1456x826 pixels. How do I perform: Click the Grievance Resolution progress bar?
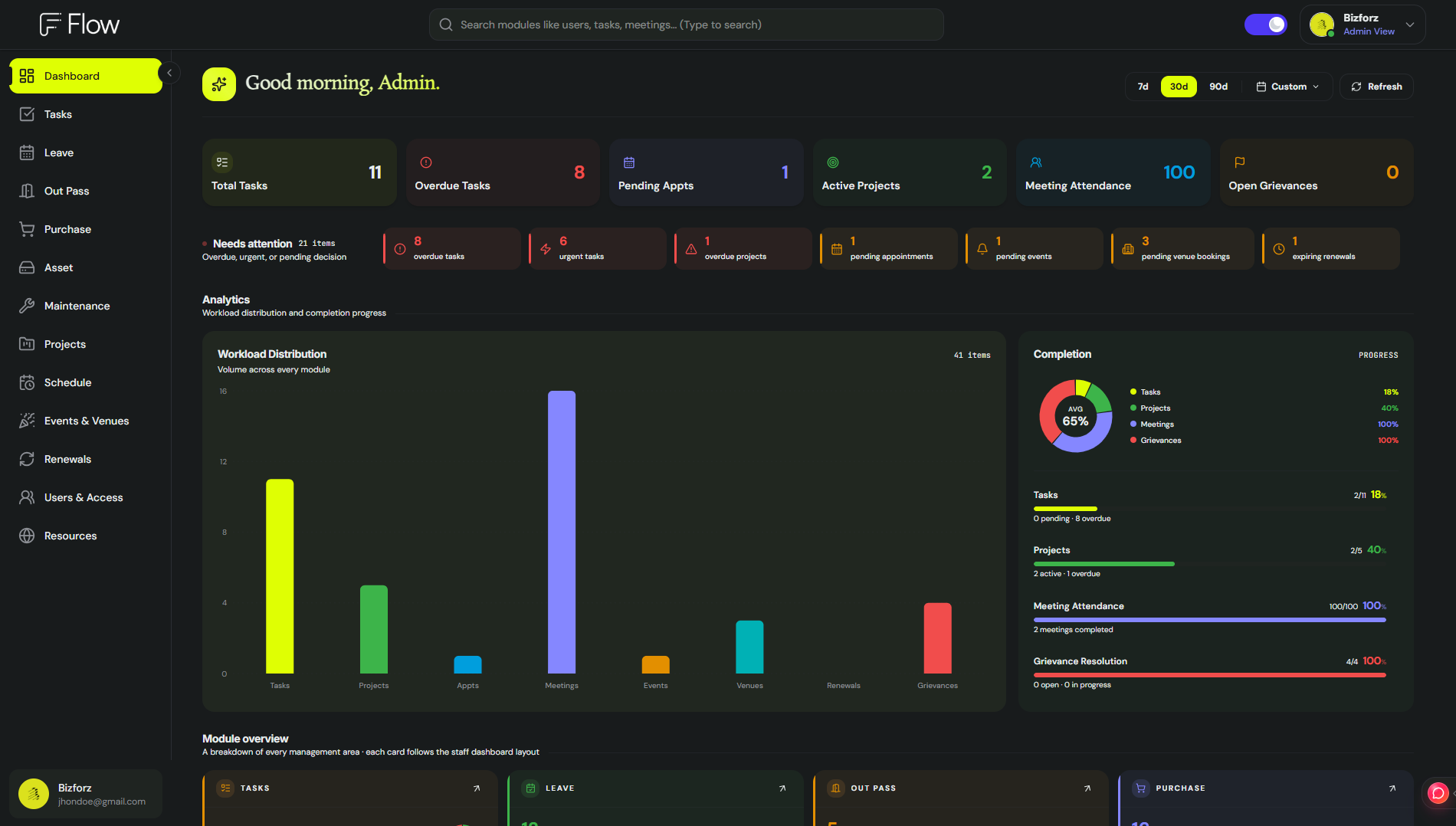[1209, 675]
